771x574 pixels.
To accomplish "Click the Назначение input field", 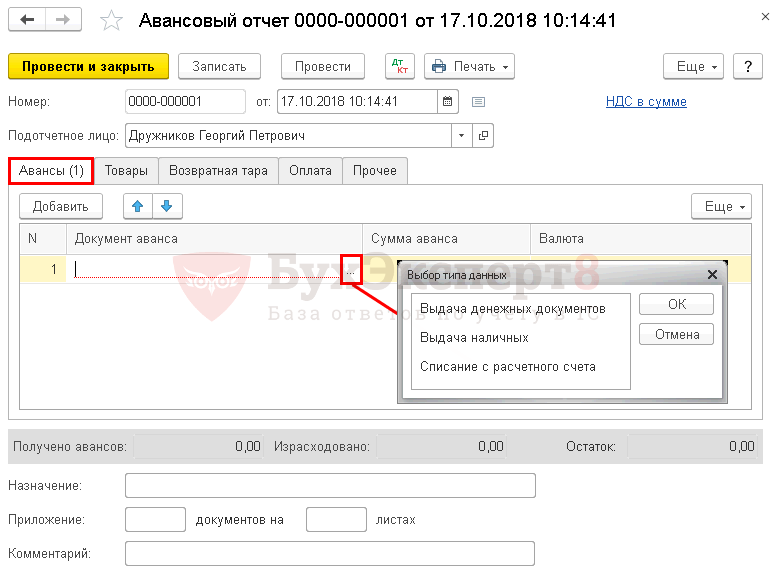I will [x=330, y=486].
